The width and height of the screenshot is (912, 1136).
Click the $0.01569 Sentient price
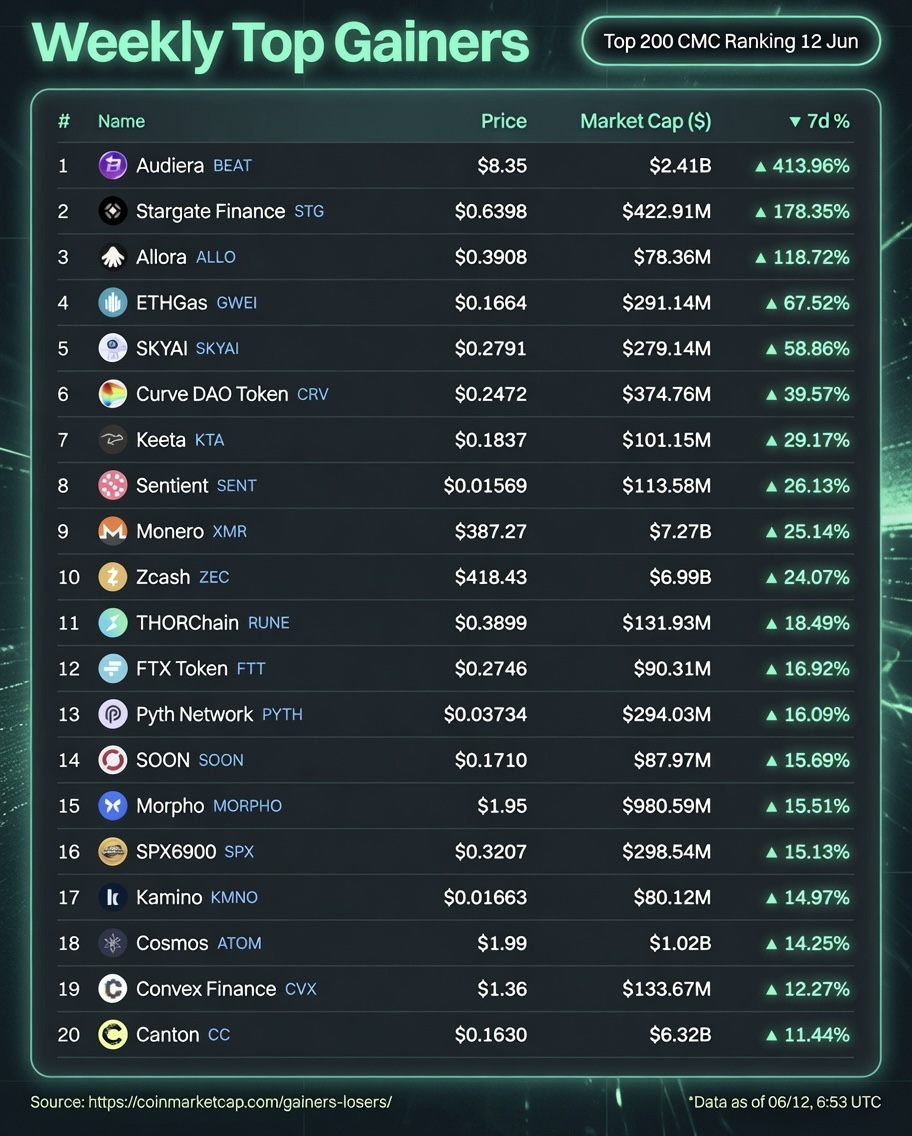click(485, 485)
